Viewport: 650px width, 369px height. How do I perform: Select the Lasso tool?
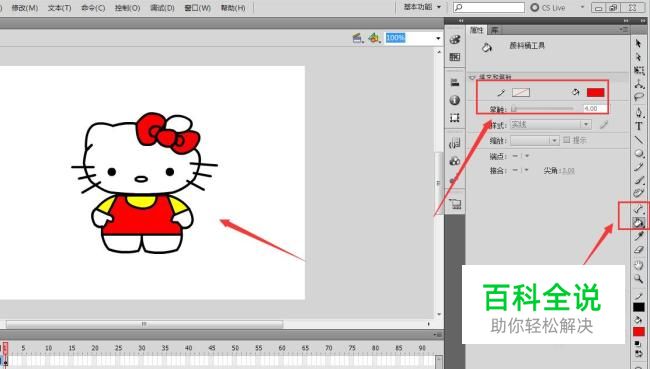point(639,97)
